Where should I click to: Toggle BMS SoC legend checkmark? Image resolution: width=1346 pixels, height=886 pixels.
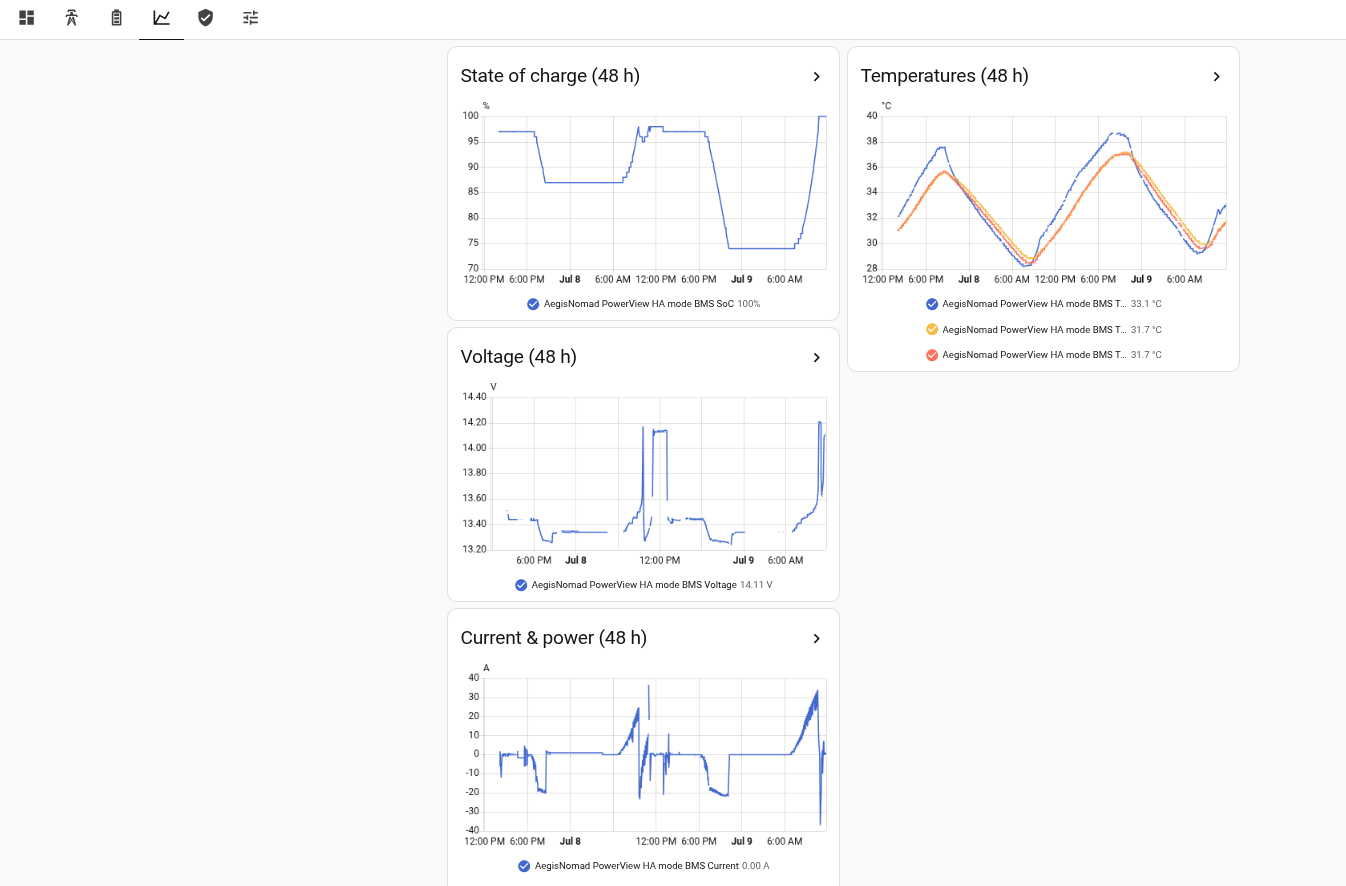pos(533,304)
